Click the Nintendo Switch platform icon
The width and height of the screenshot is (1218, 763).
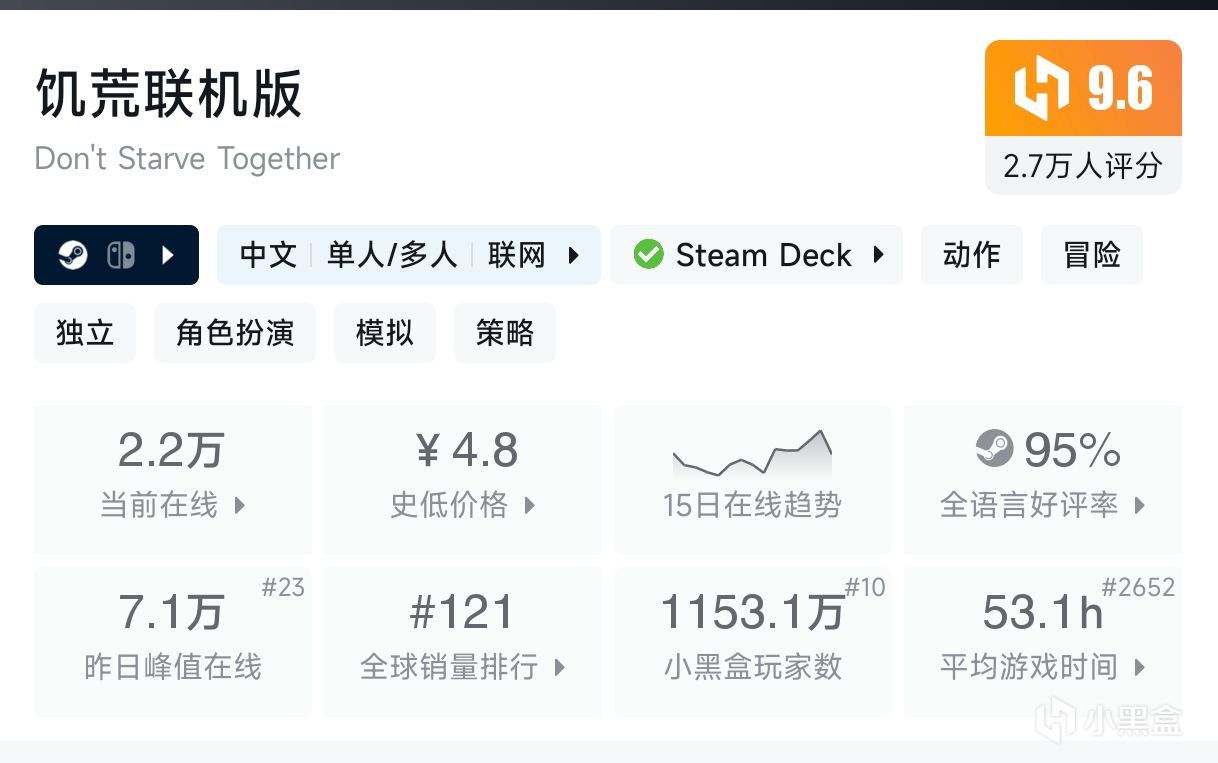click(x=120, y=255)
